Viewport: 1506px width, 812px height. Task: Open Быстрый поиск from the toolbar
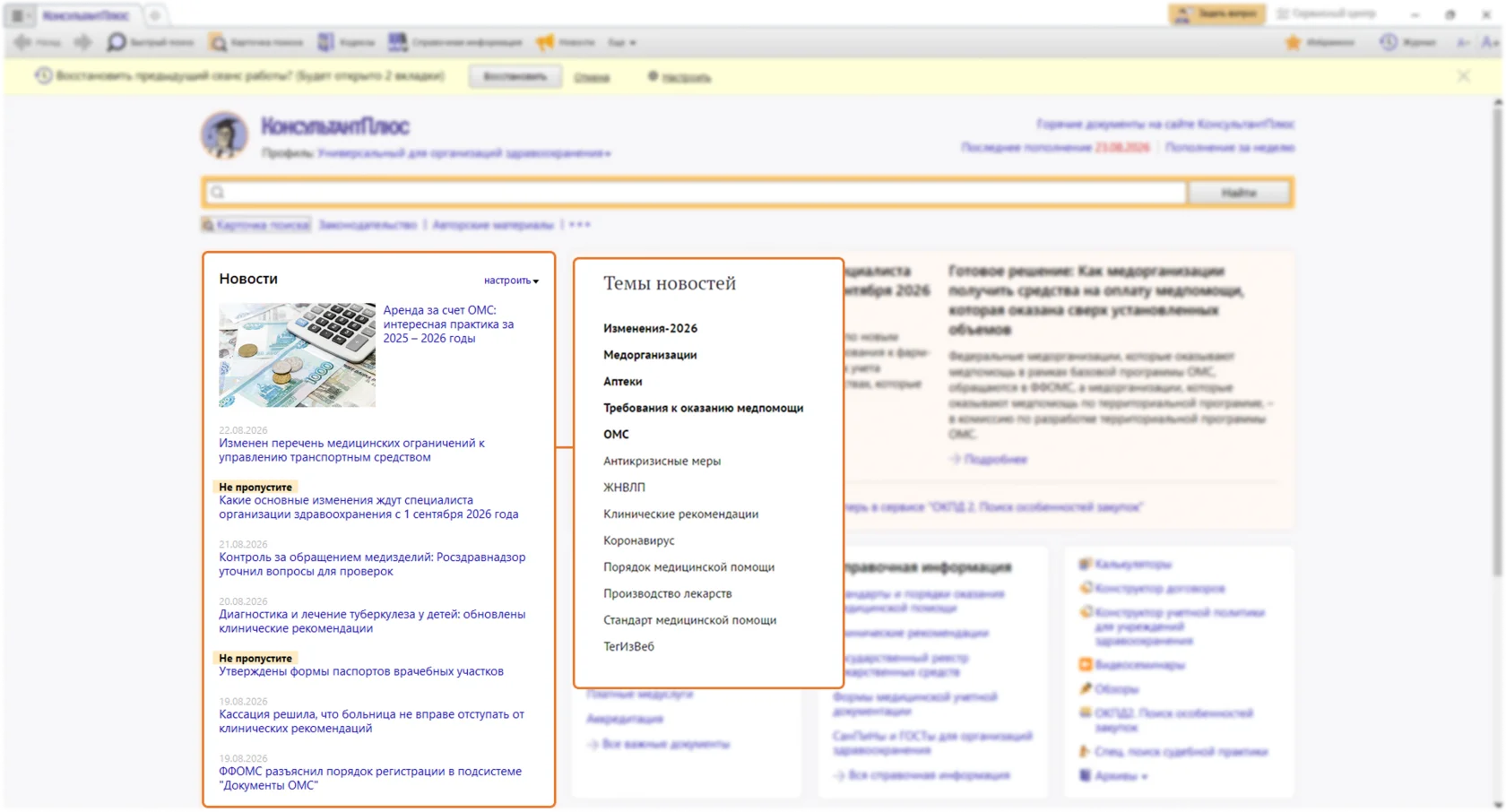click(150, 42)
